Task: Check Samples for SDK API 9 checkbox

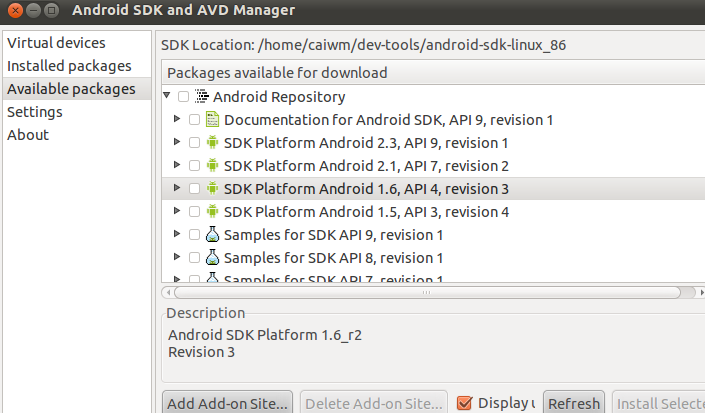Action: tap(194, 234)
